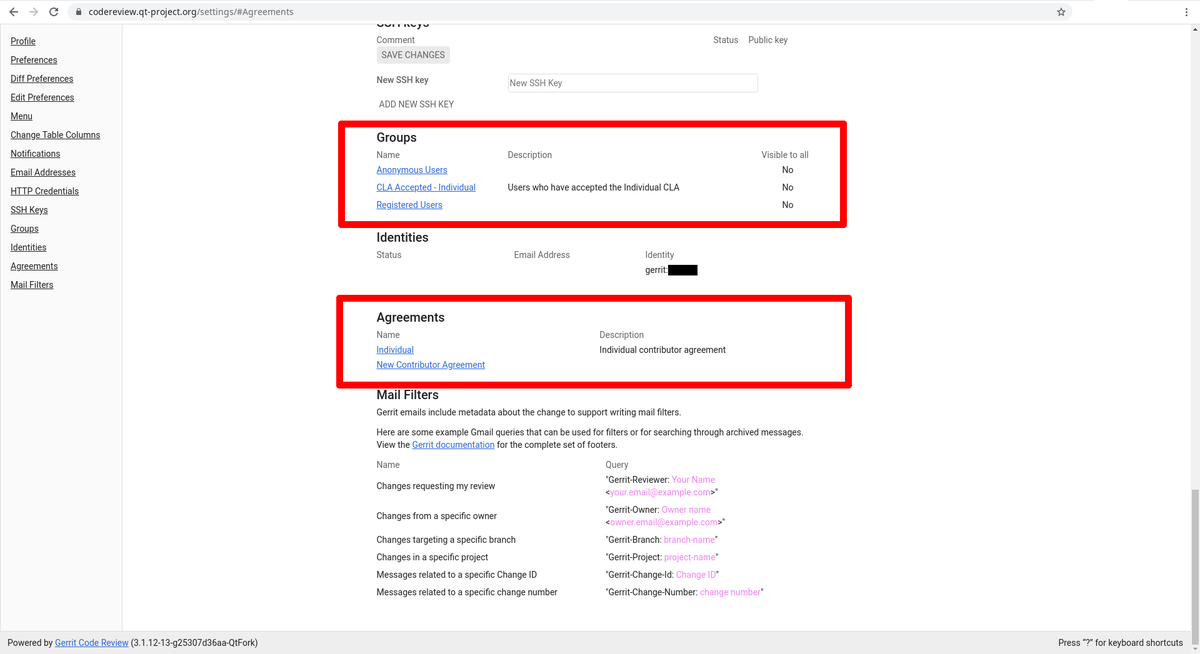Open the CLA Accepted - Individual group
The height and width of the screenshot is (654, 1200).
(x=425, y=187)
